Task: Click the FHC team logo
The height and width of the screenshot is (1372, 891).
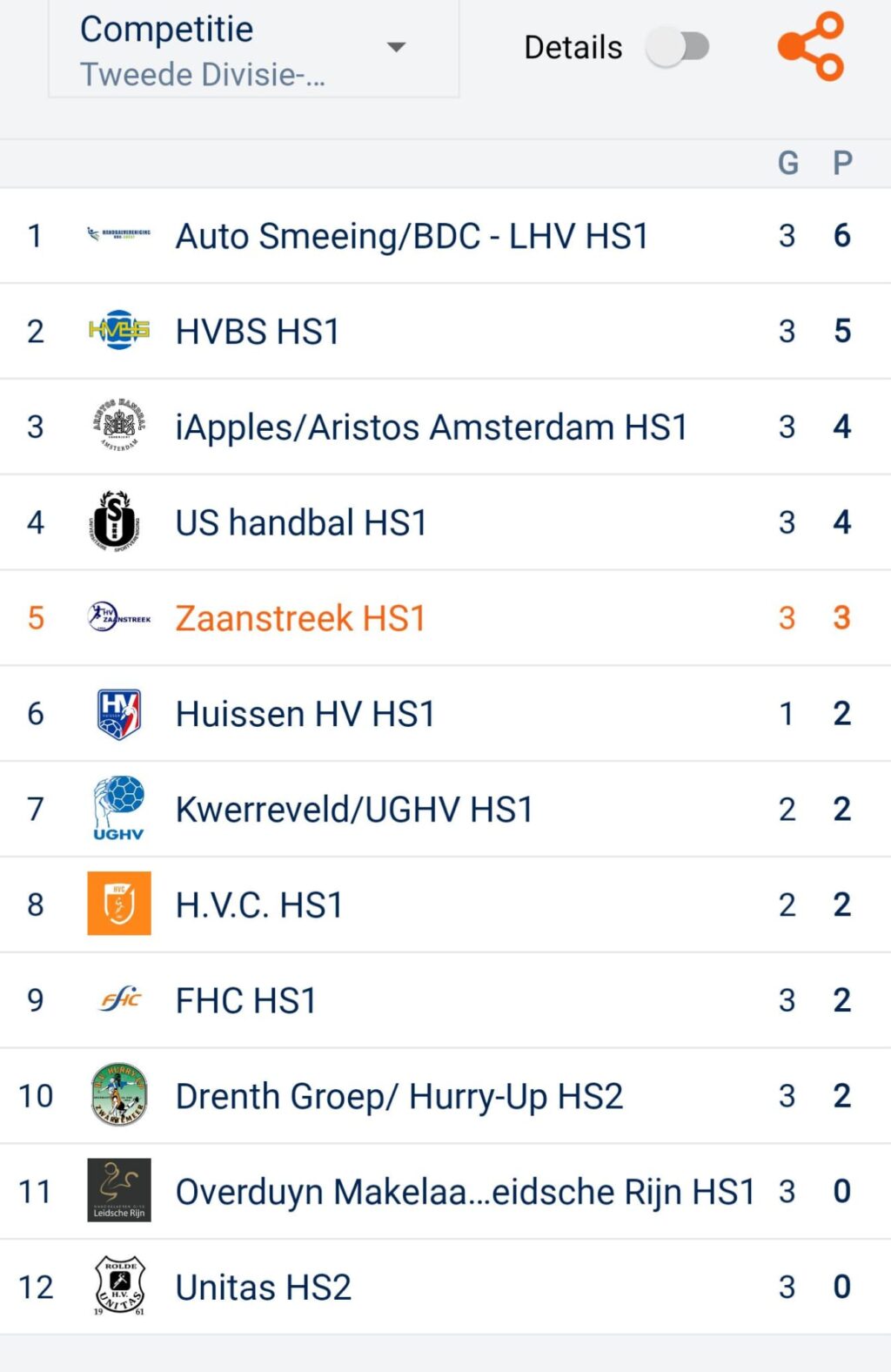Action: coord(120,999)
